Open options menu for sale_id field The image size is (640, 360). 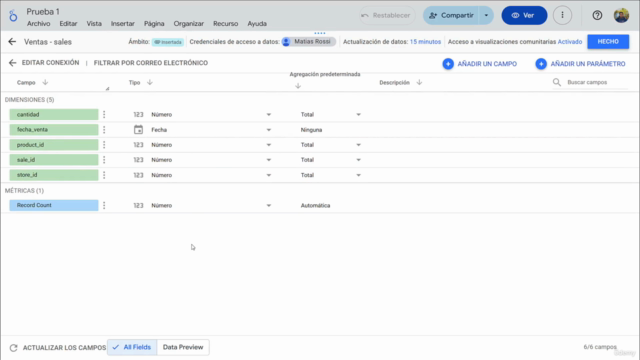[104, 160]
